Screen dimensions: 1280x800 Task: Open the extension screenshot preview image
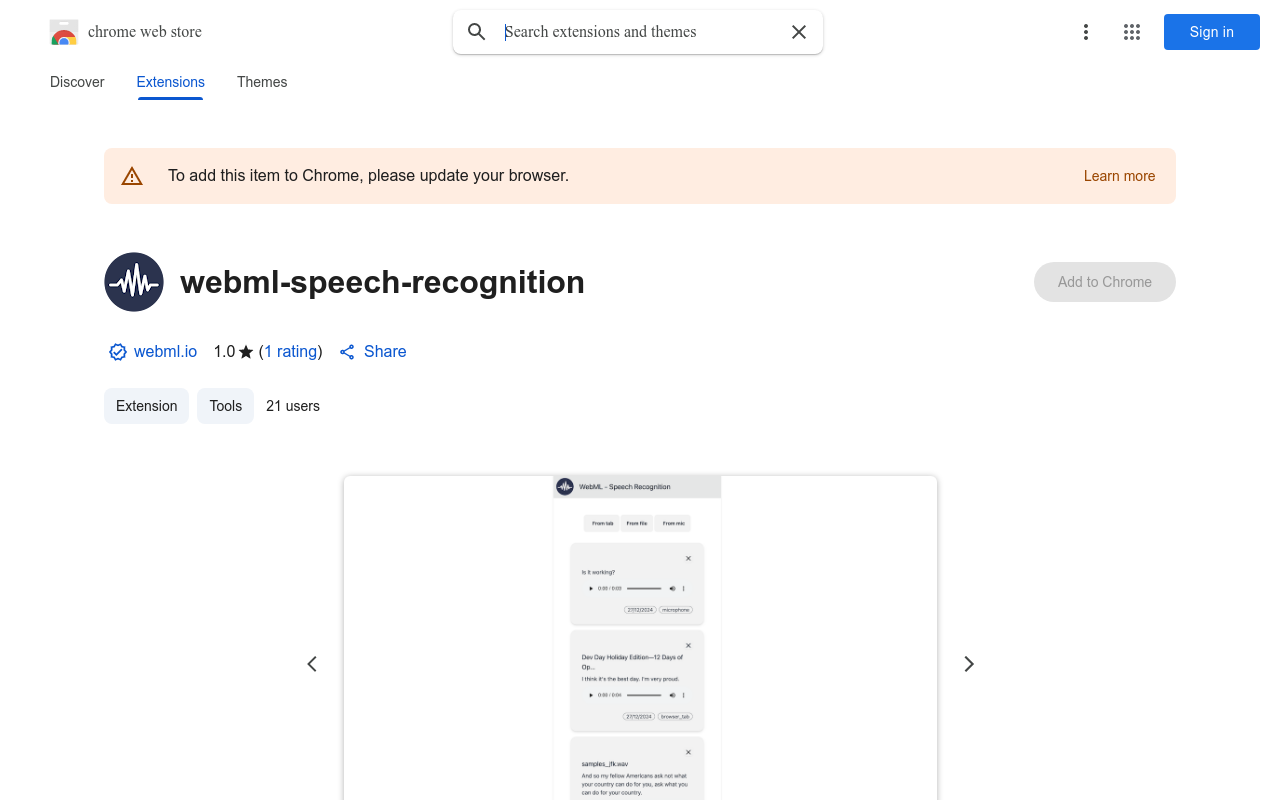640,638
